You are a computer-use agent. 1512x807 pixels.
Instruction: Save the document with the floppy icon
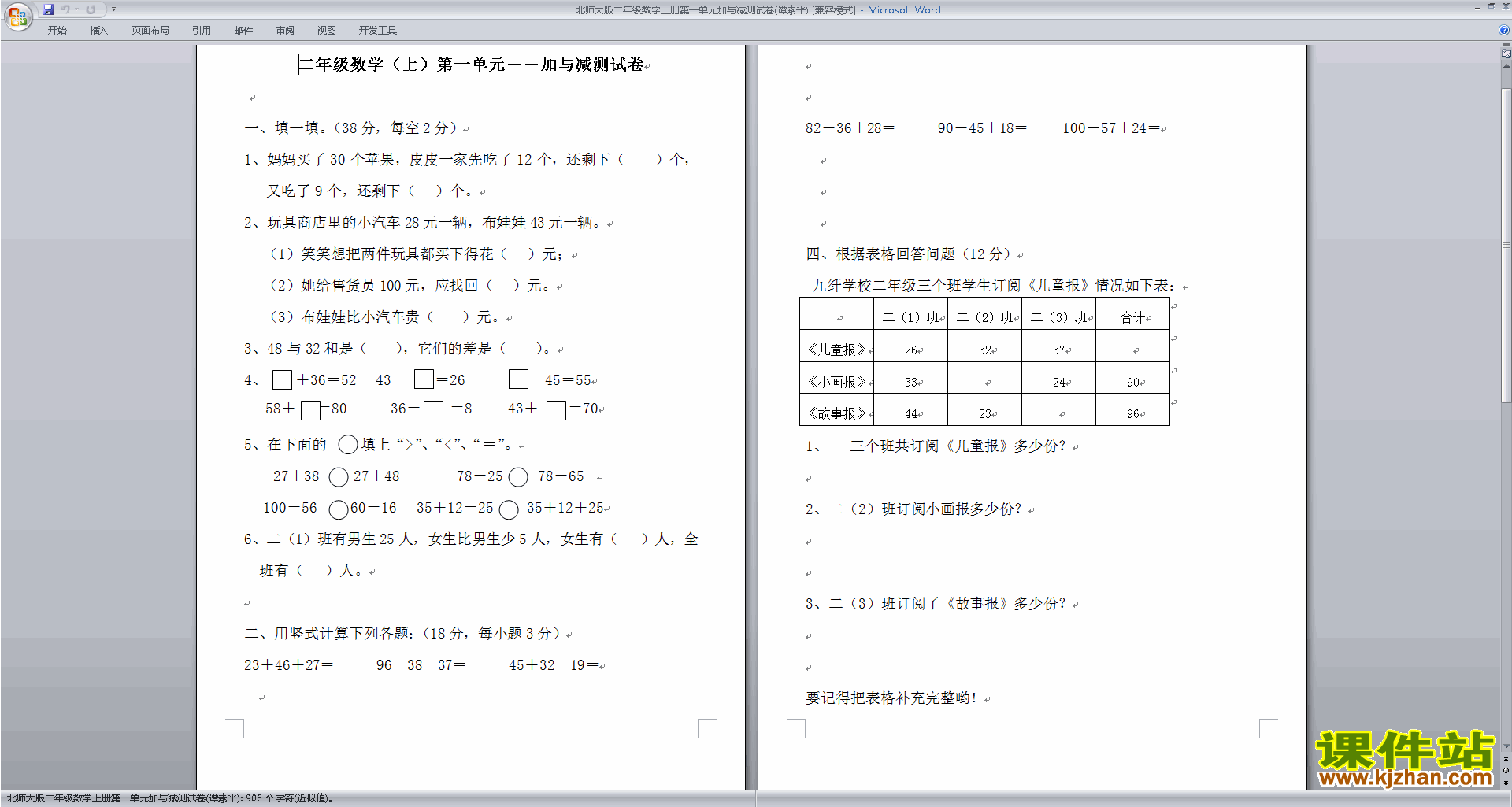pos(48,9)
